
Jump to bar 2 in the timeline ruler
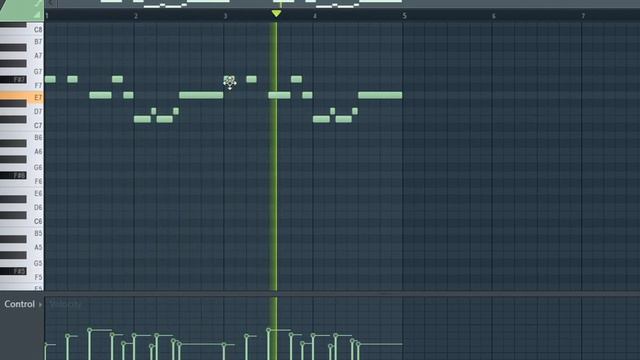(x=136, y=16)
